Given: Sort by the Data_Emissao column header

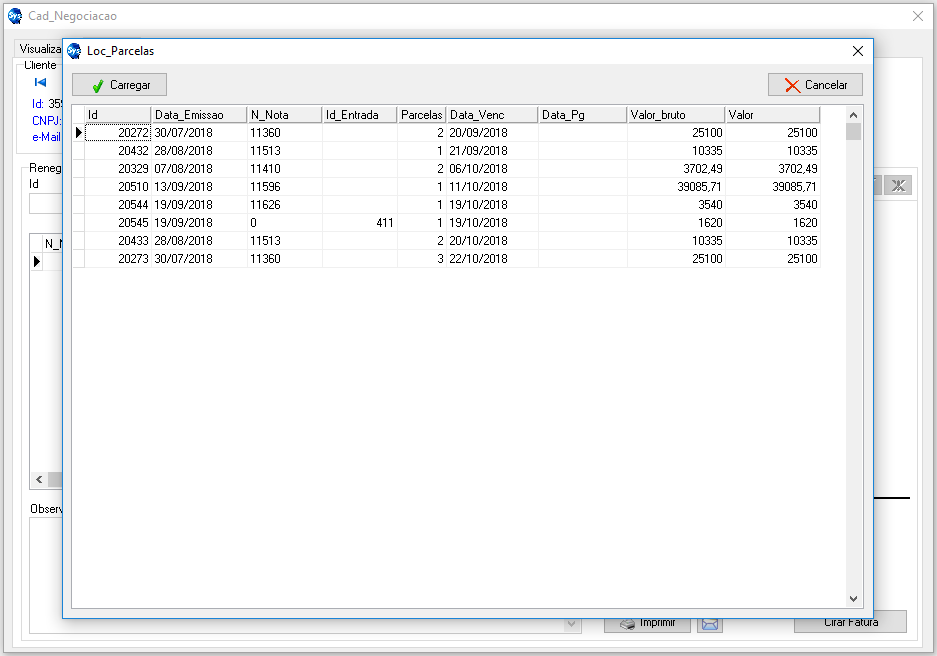Looking at the screenshot, I should pos(198,115).
